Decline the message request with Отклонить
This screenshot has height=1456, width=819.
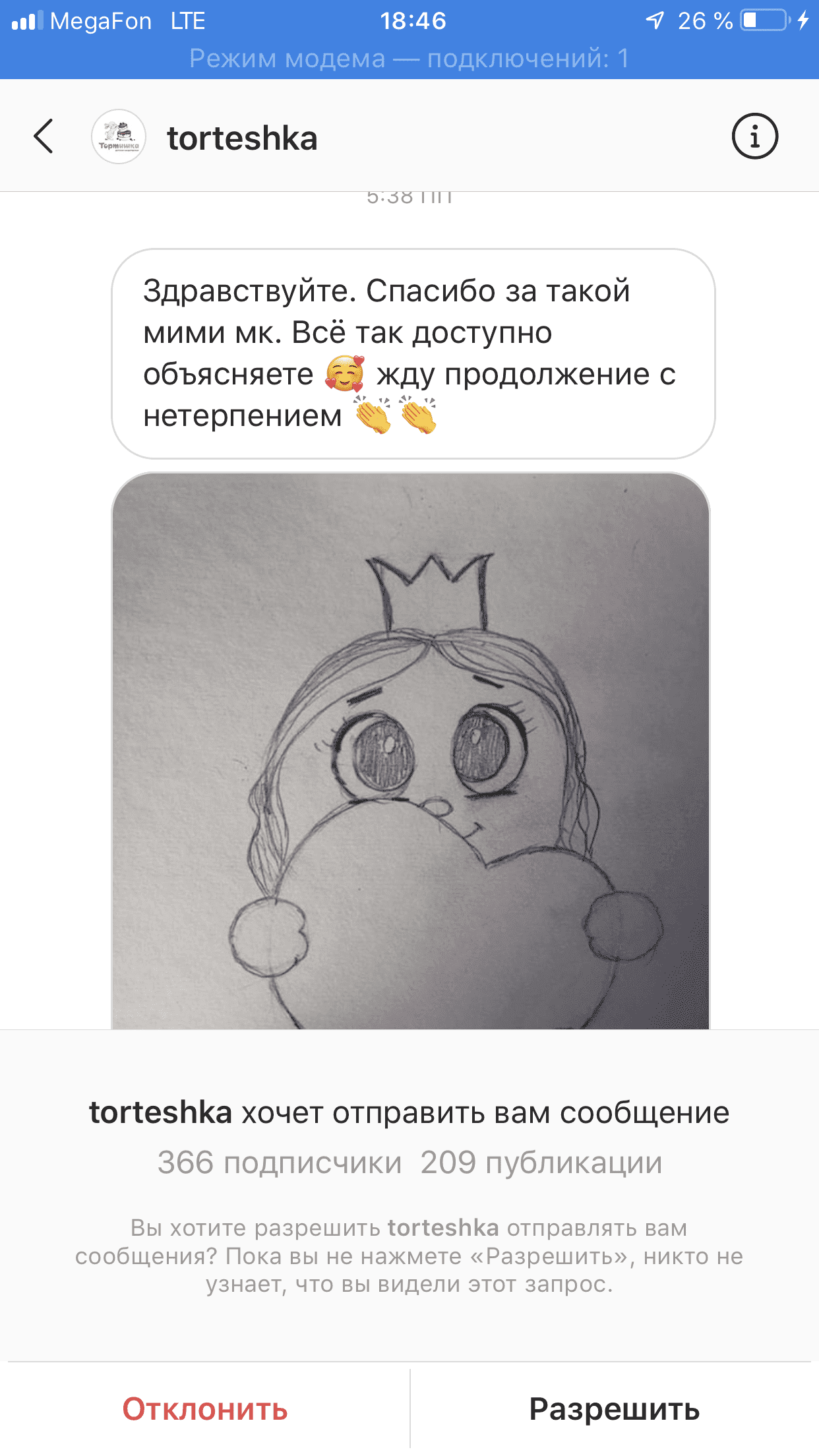click(205, 1409)
